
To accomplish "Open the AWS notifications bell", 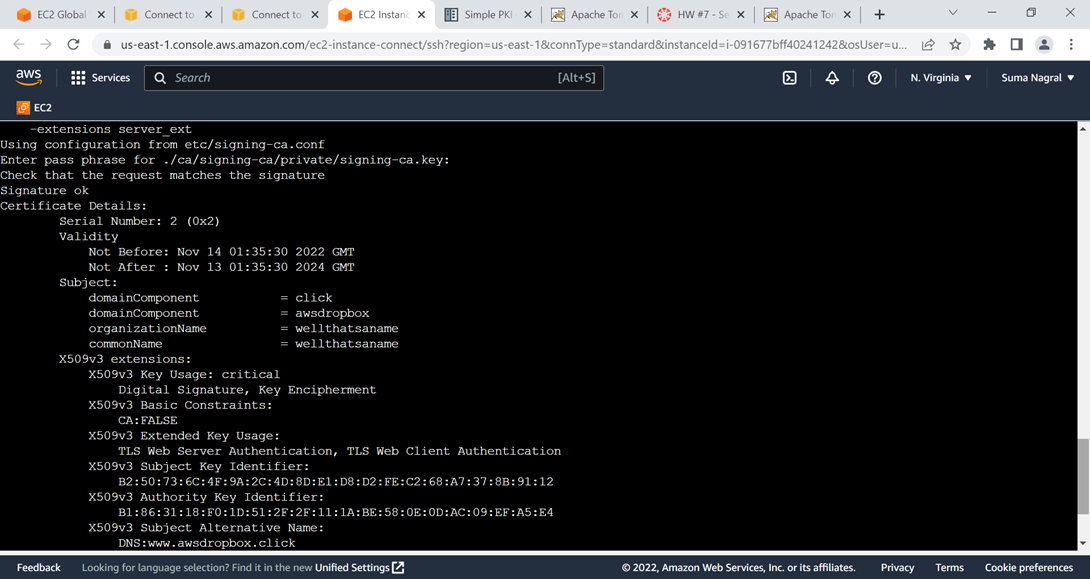I will click(831, 77).
